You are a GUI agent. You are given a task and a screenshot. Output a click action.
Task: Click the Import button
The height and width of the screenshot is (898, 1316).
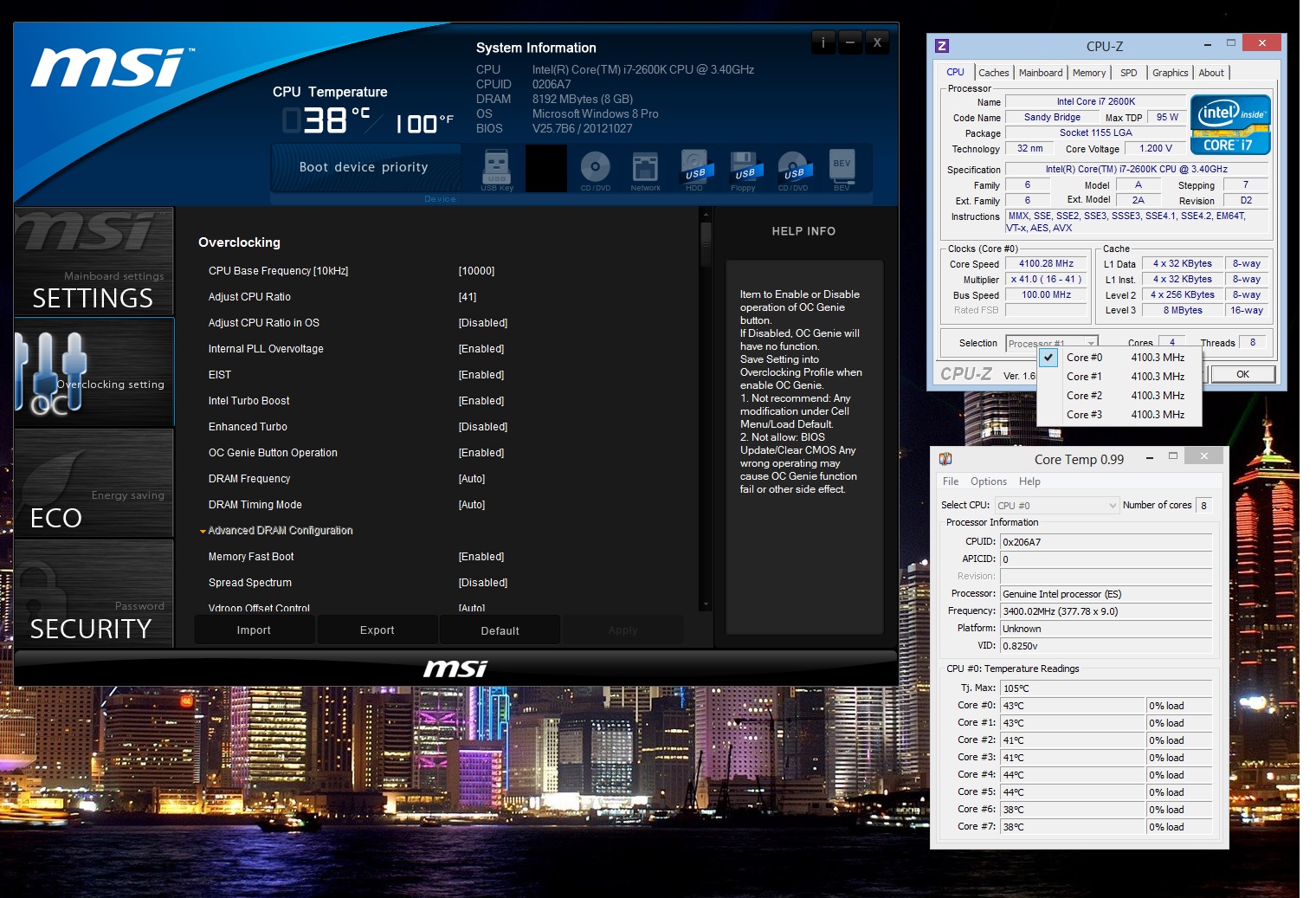point(254,630)
